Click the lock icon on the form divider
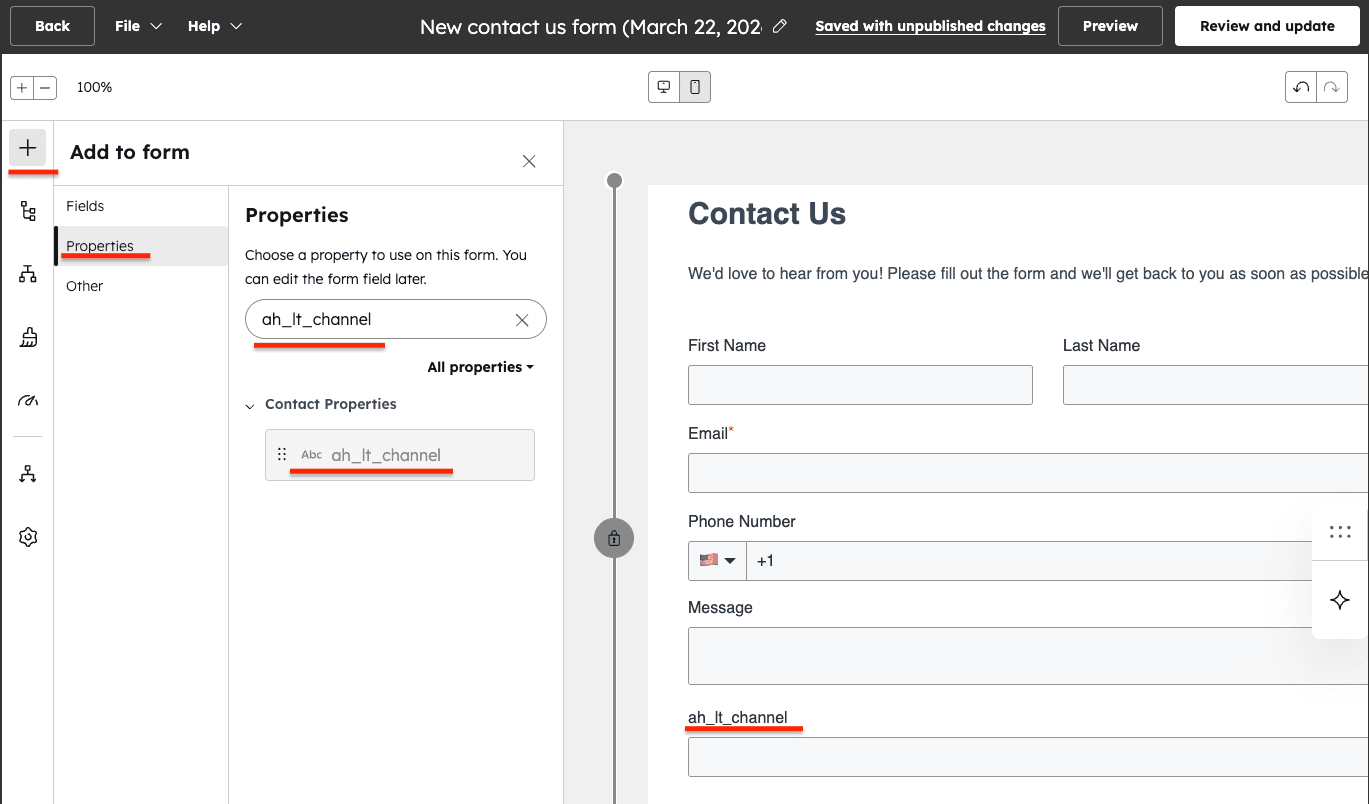Image resolution: width=1369 pixels, height=804 pixels. click(x=614, y=538)
